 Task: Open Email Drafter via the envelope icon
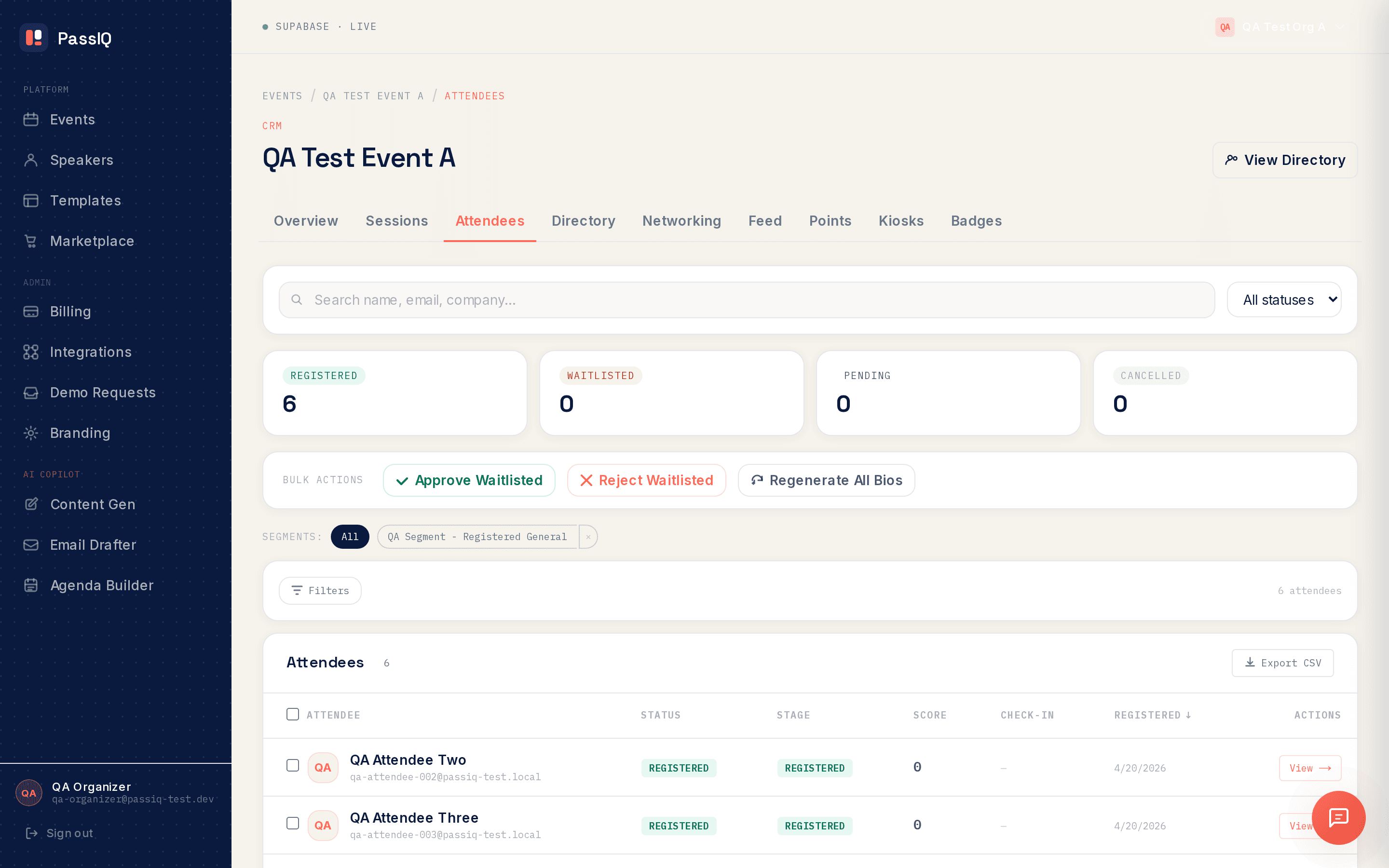point(31,545)
